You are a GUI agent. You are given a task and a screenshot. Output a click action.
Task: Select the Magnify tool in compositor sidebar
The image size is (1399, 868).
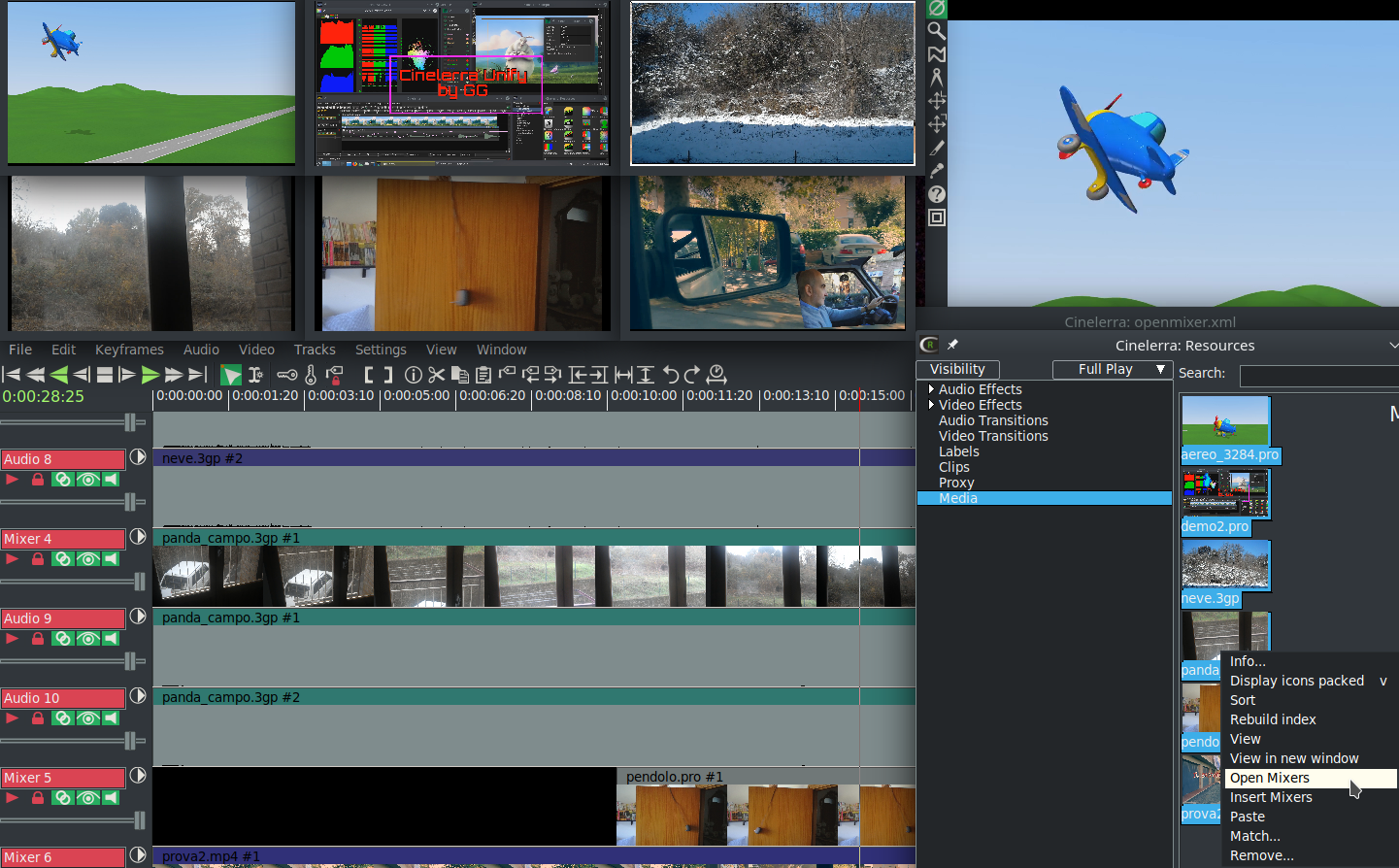point(936,31)
